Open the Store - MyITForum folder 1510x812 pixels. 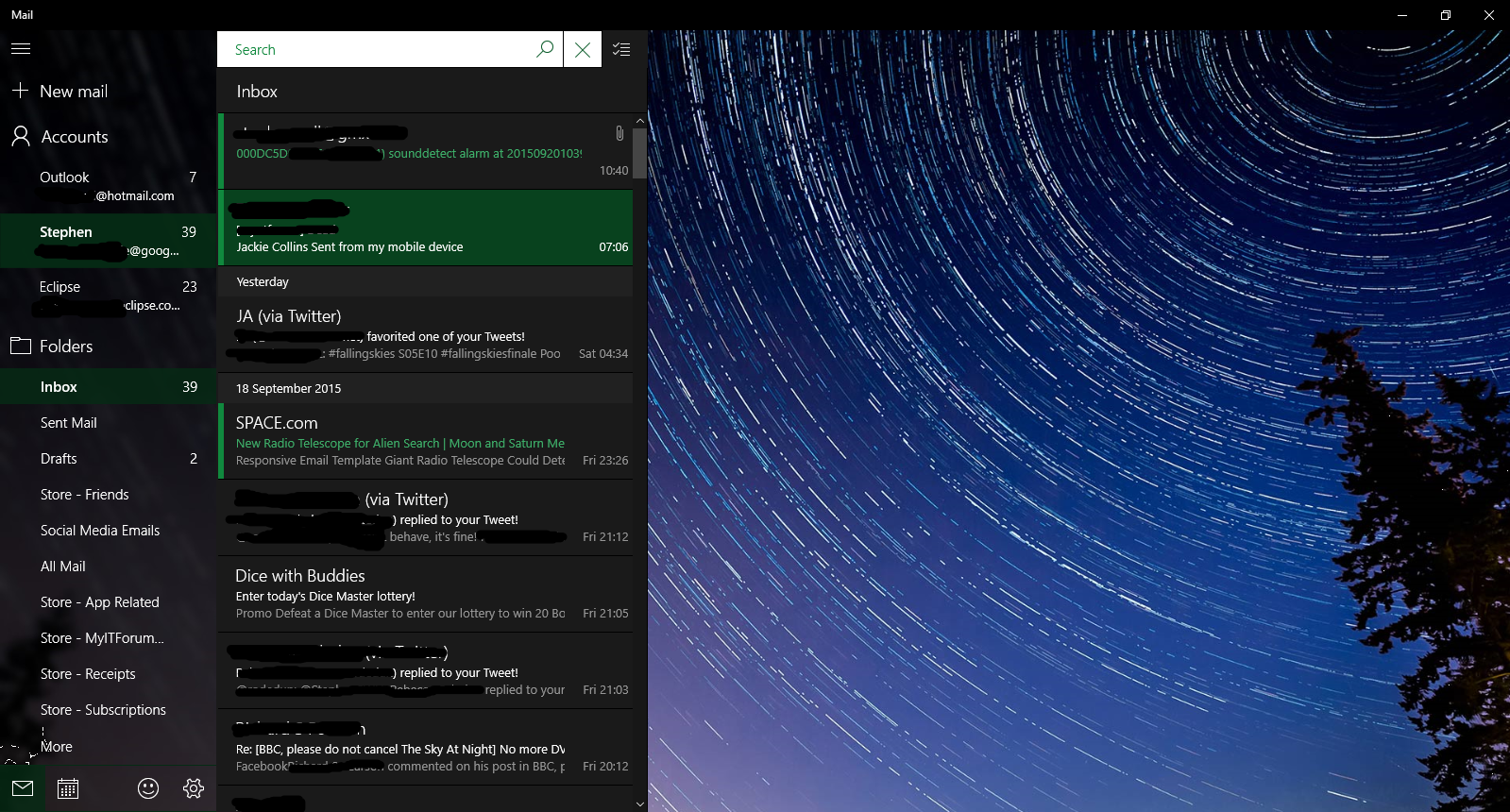108,638
